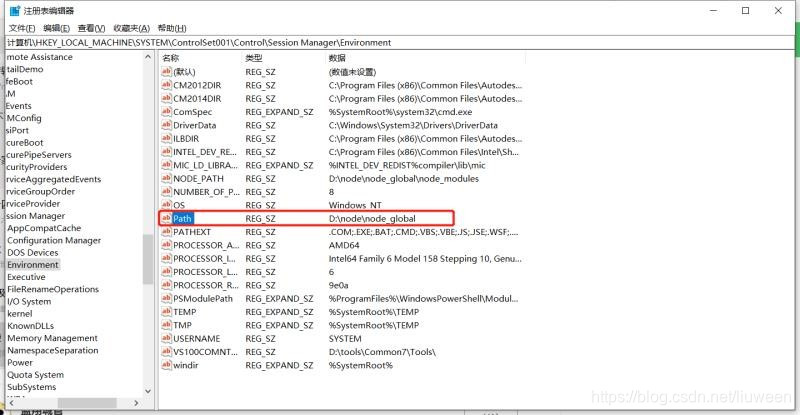Click the data 9e0a
The image size is (800, 415).
point(339,285)
